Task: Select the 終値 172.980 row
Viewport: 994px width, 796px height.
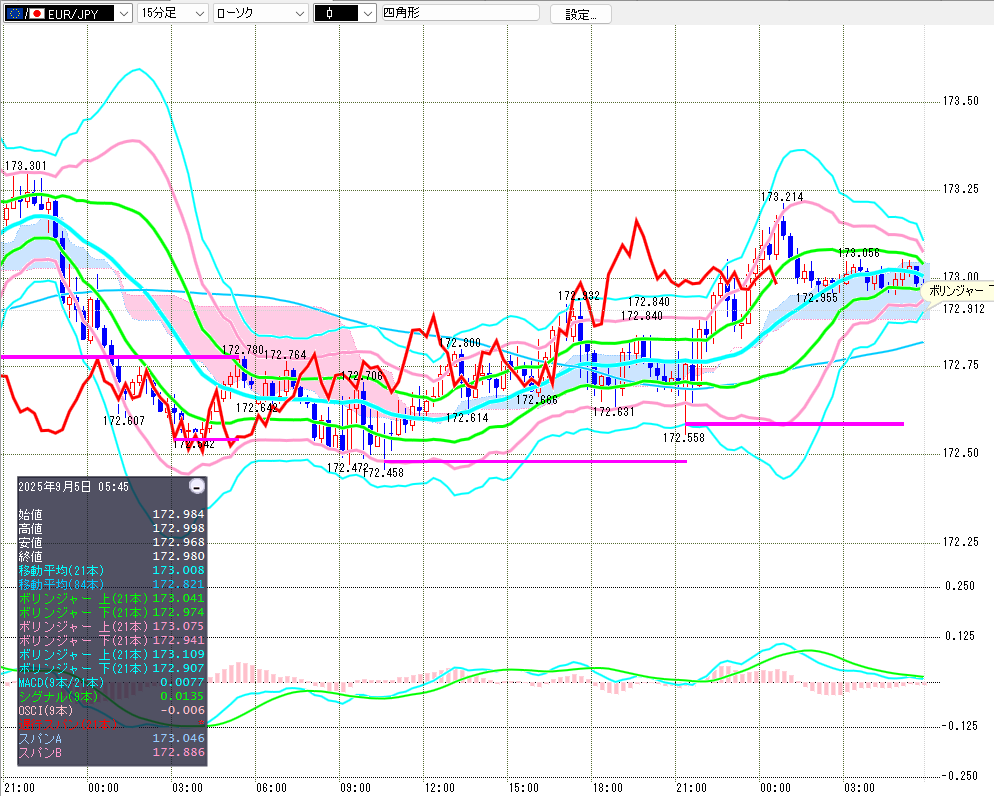Action: pyautogui.click(x=112, y=556)
